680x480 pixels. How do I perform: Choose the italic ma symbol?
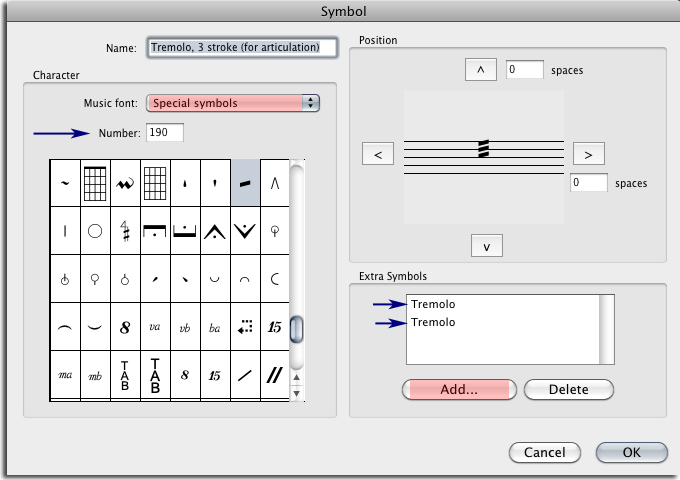coord(65,375)
